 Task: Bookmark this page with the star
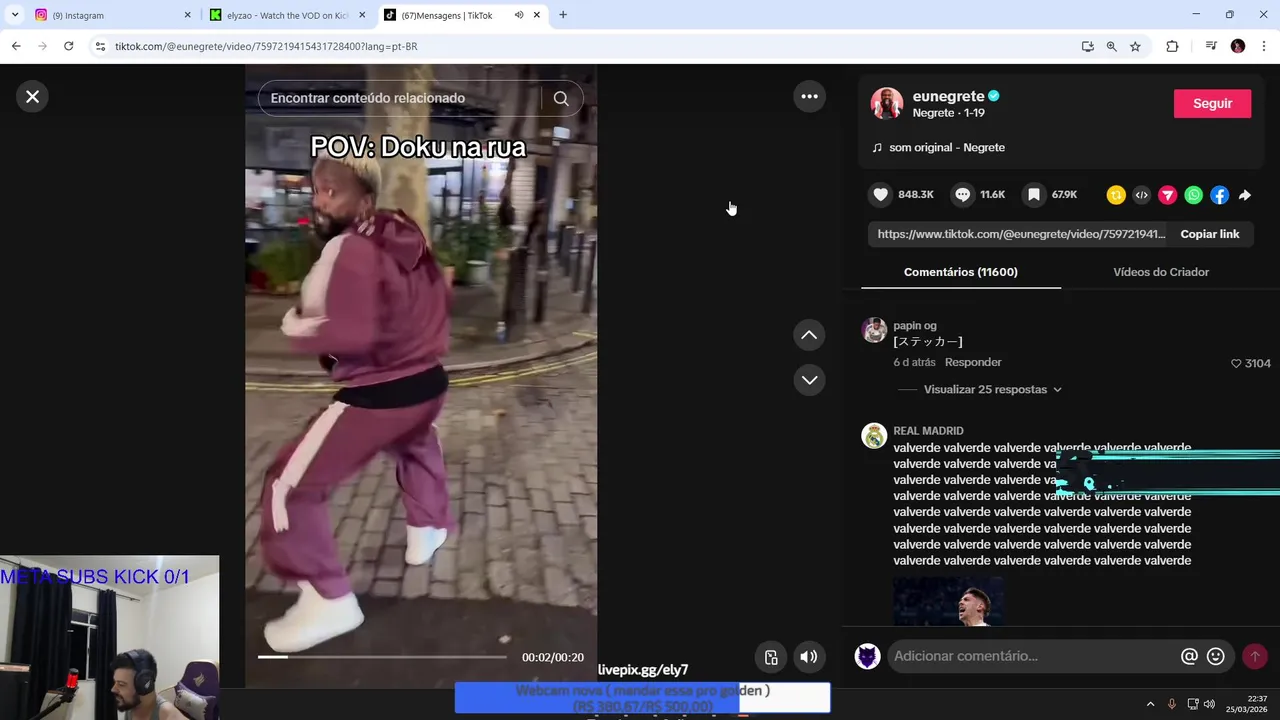(1135, 46)
